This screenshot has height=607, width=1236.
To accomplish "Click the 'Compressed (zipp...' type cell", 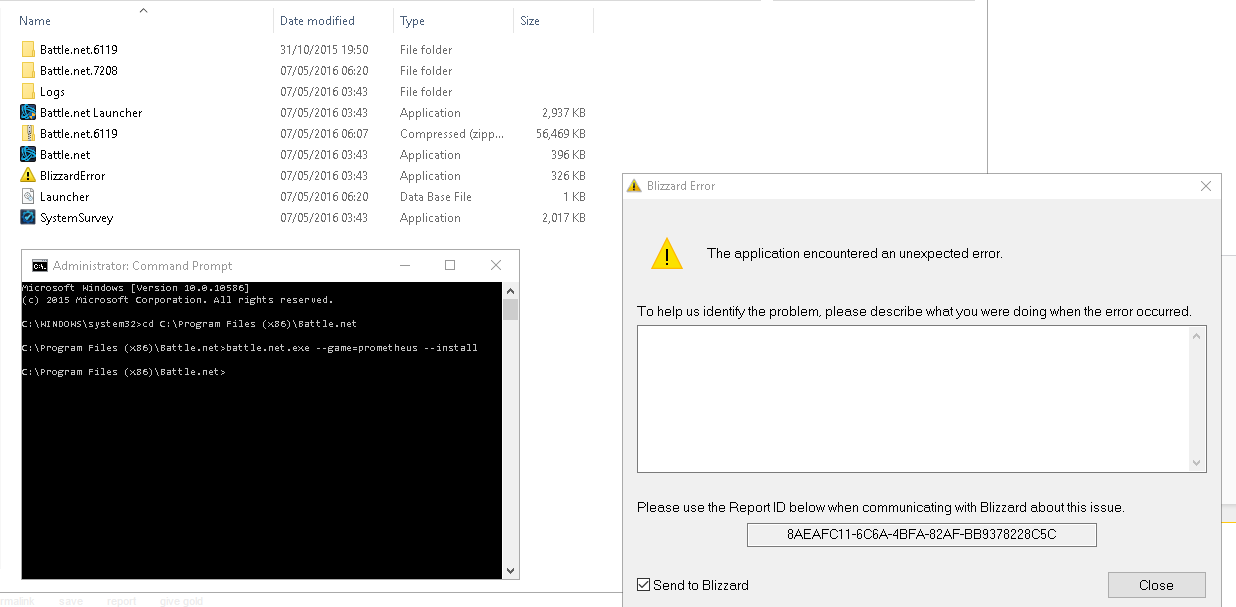I will pyautogui.click(x=452, y=134).
